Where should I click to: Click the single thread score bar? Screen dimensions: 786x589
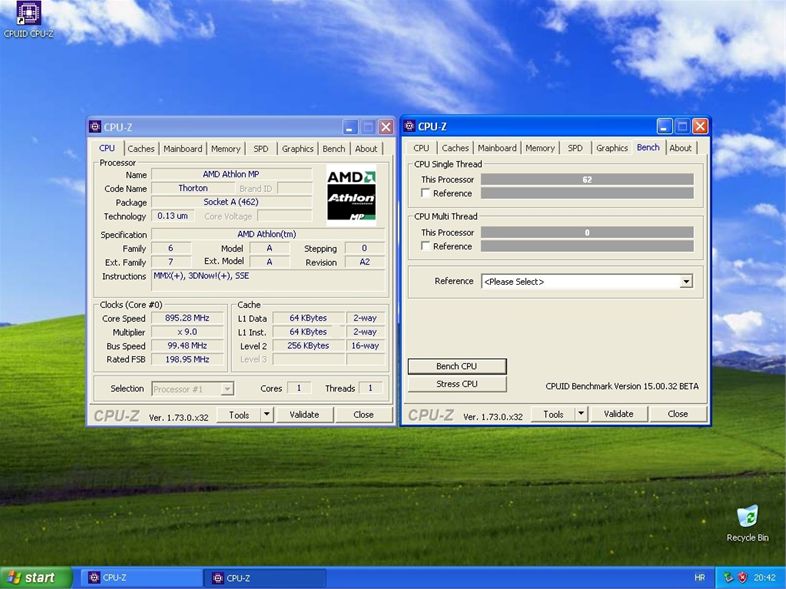pyautogui.click(x=587, y=179)
